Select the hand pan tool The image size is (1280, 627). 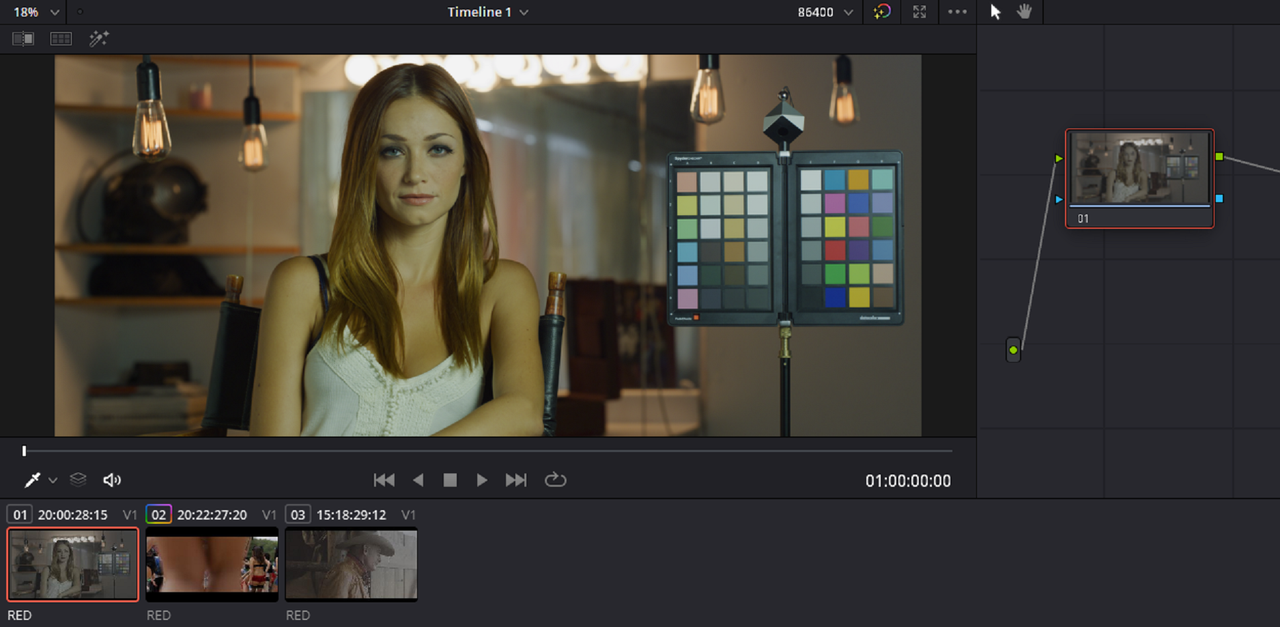(x=1024, y=12)
